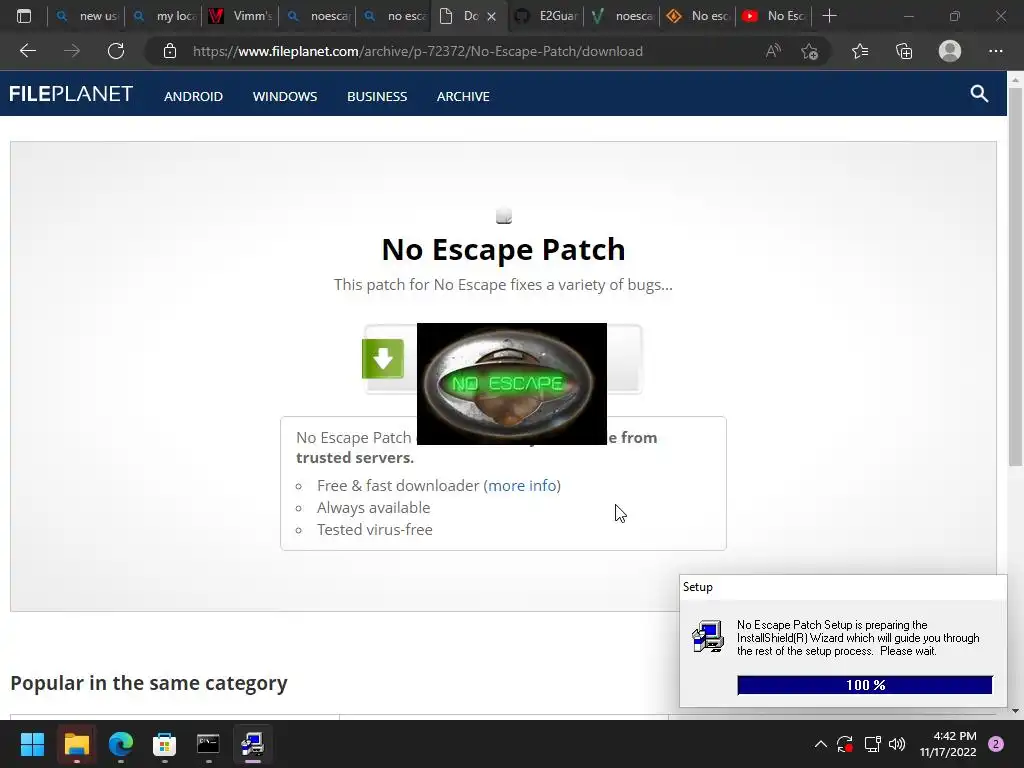This screenshot has width=1024, height=768.
Task: Click the green download arrow button
Action: tap(383, 359)
